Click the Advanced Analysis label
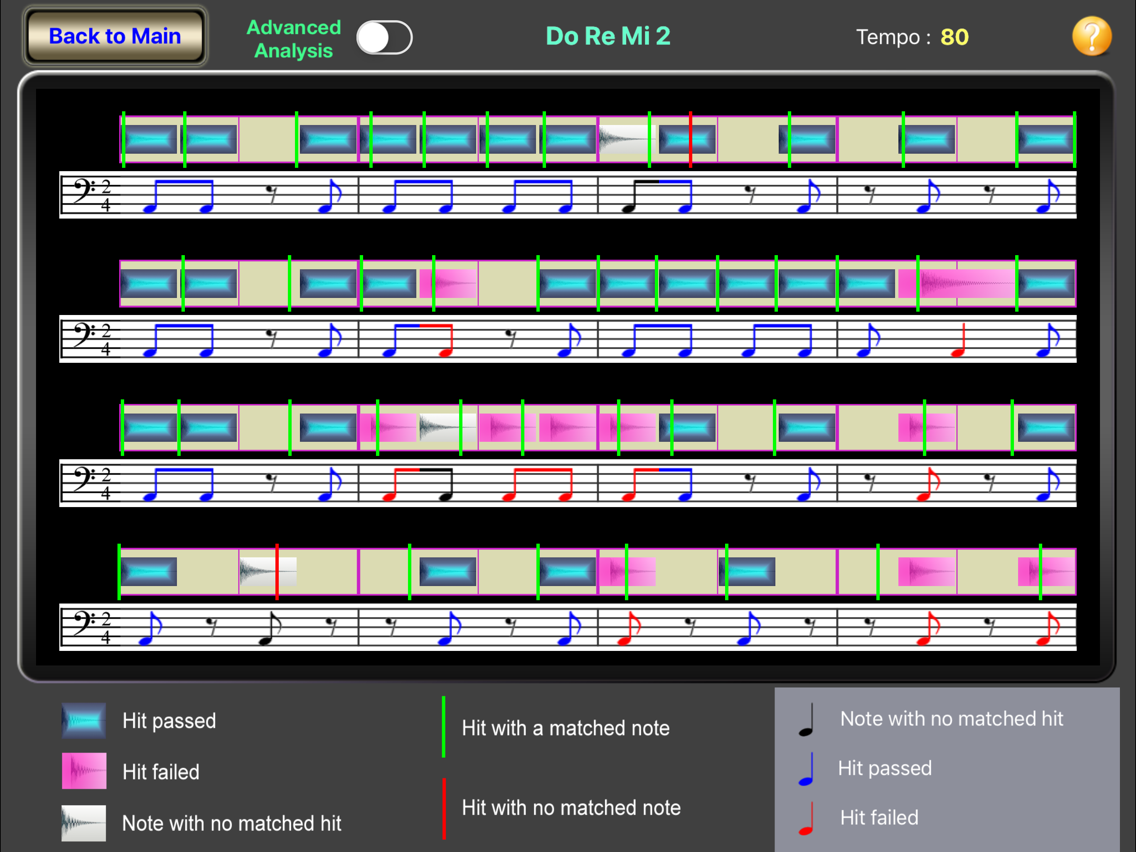The image size is (1136, 852). point(293,39)
